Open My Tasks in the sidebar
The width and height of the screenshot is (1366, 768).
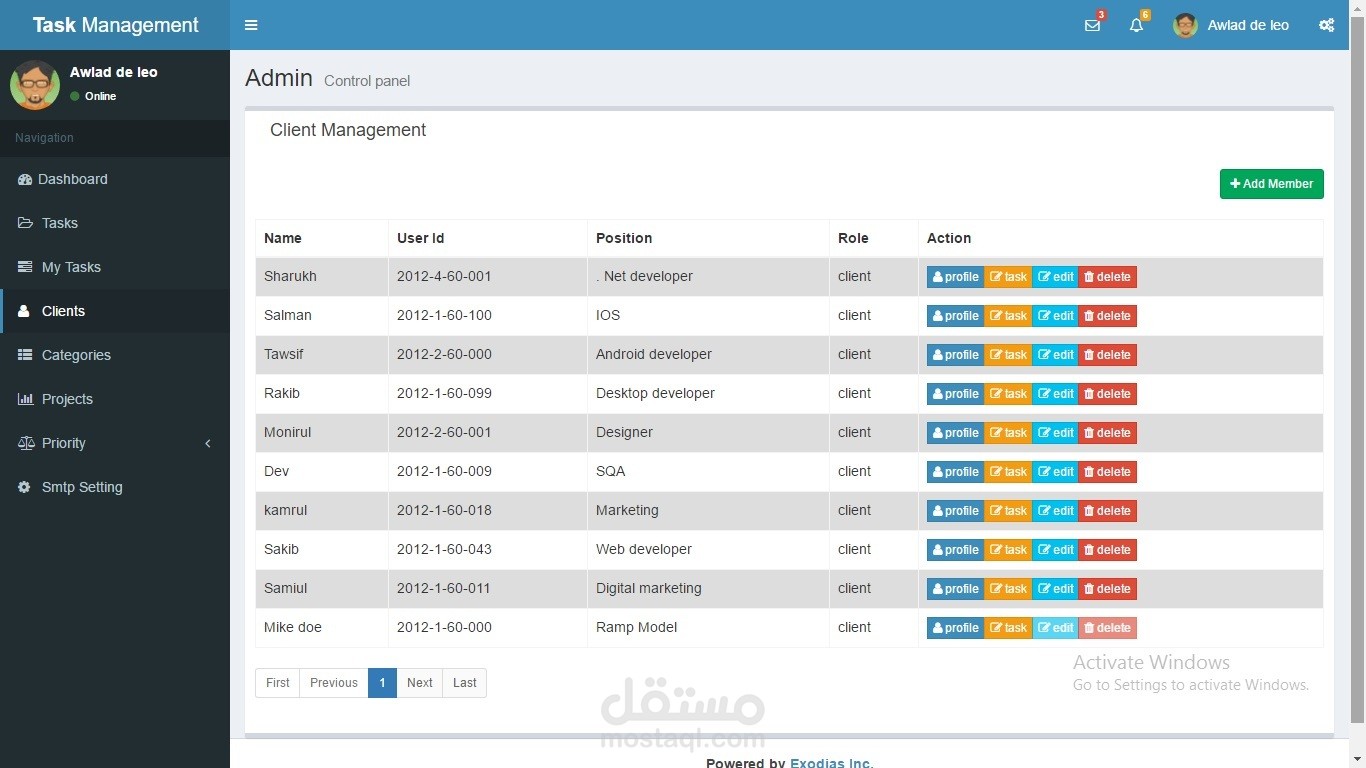click(69, 267)
